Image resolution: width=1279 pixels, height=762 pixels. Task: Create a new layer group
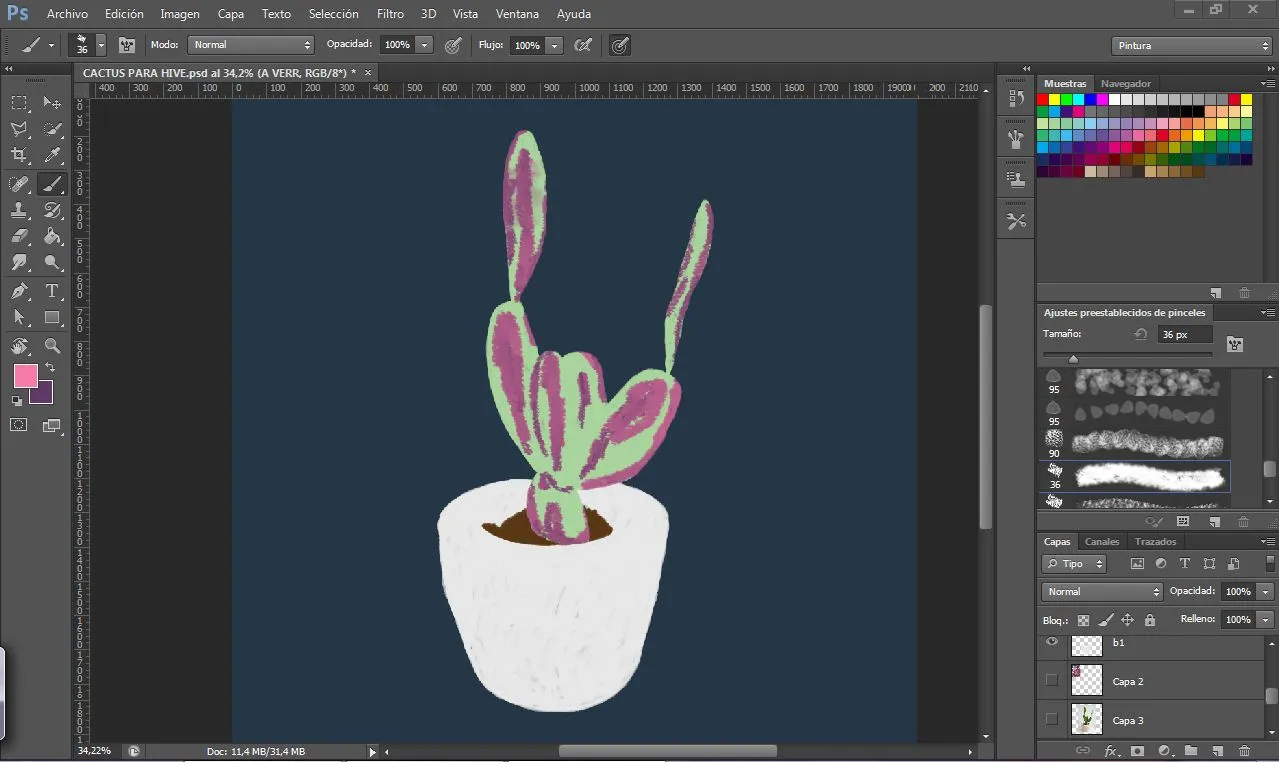(x=1191, y=750)
